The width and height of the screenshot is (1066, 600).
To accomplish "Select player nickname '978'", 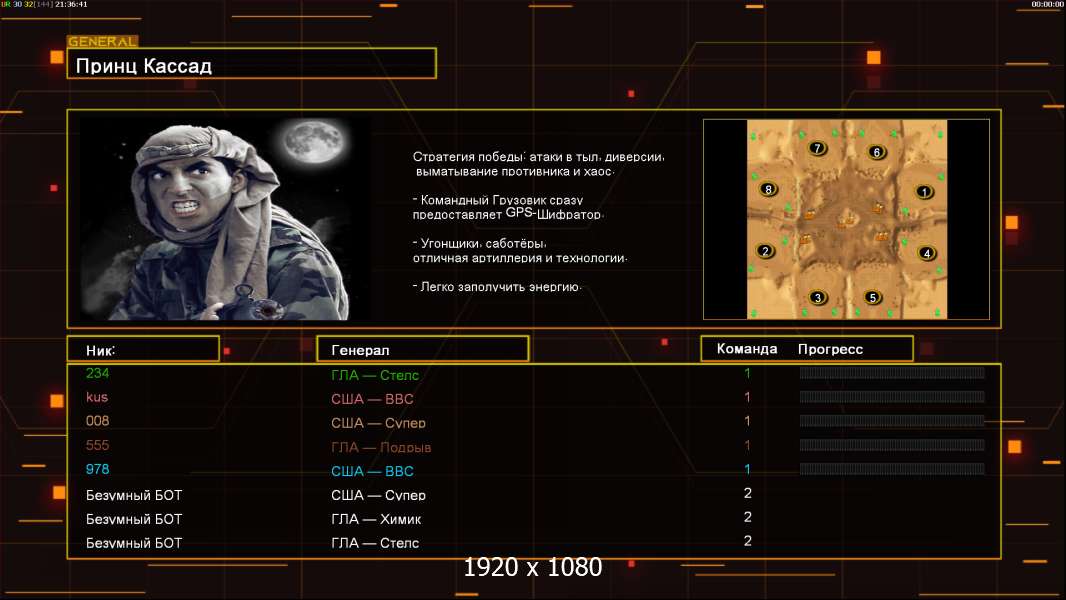I will pos(97,469).
